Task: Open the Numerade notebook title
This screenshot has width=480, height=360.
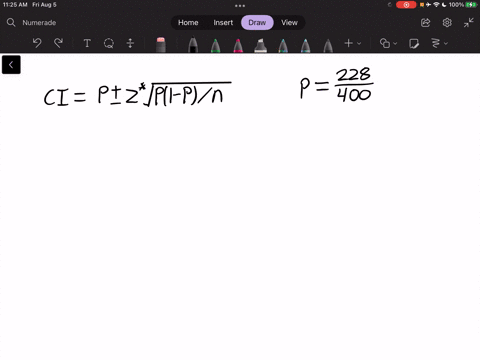Action: coord(39,23)
